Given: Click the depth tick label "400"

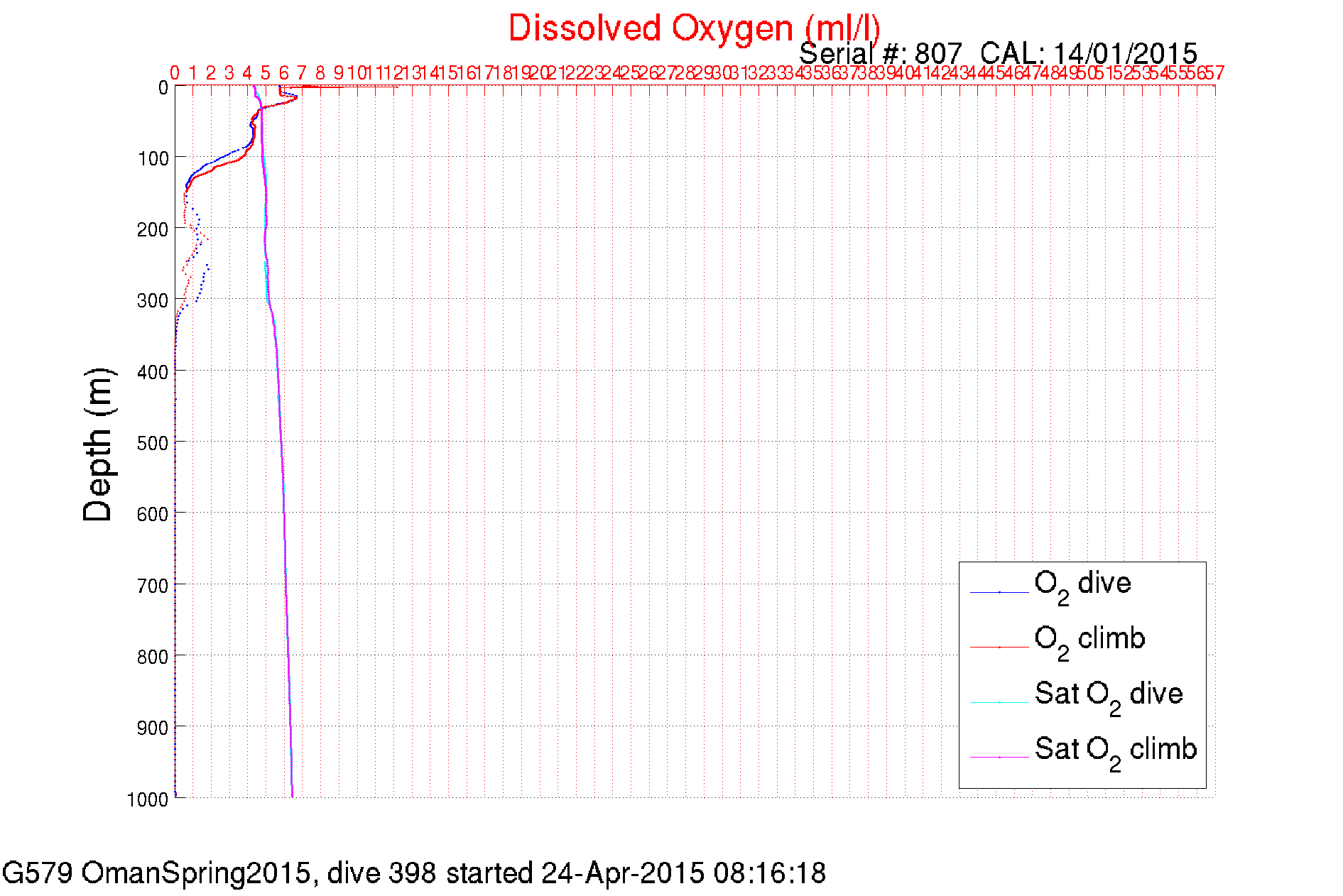Looking at the screenshot, I should tap(153, 372).
